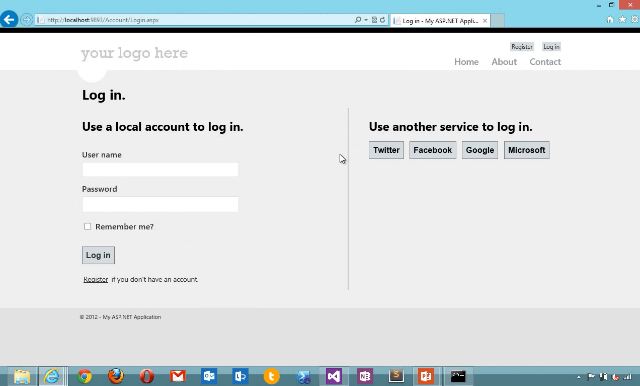Focus the Password field
Image resolution: width=640 pixels, height=386 pixels.
[160, 204]
